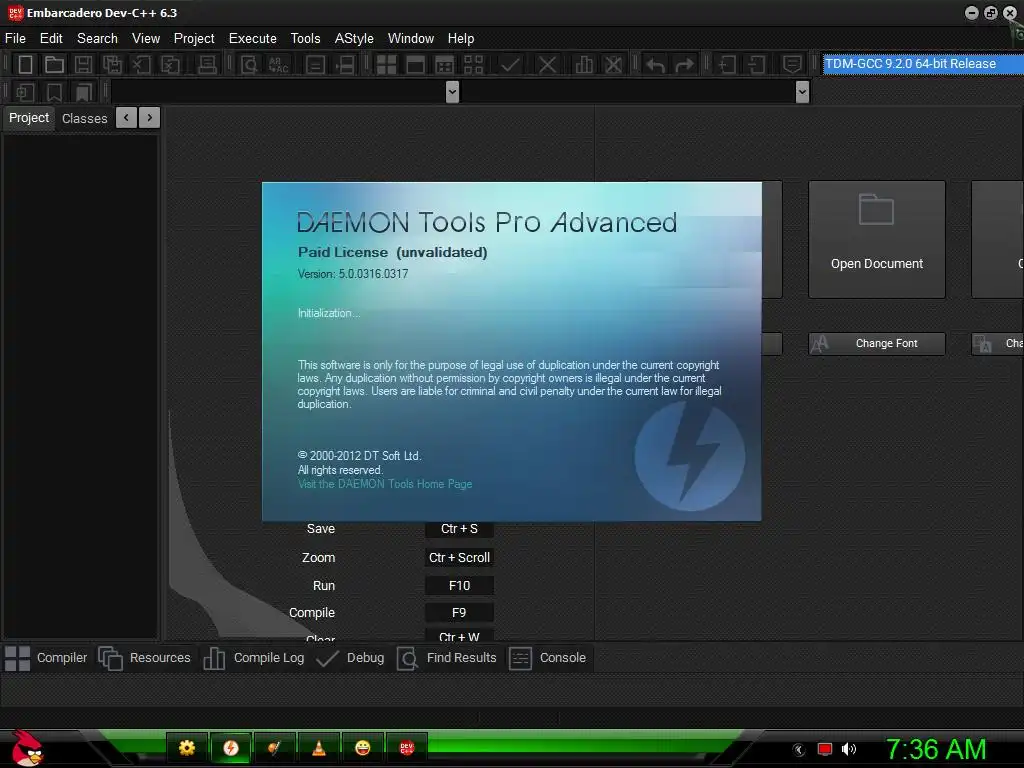The image size is (1024, 768).
Task: Open the Window menu
Action: coord(411,39)
